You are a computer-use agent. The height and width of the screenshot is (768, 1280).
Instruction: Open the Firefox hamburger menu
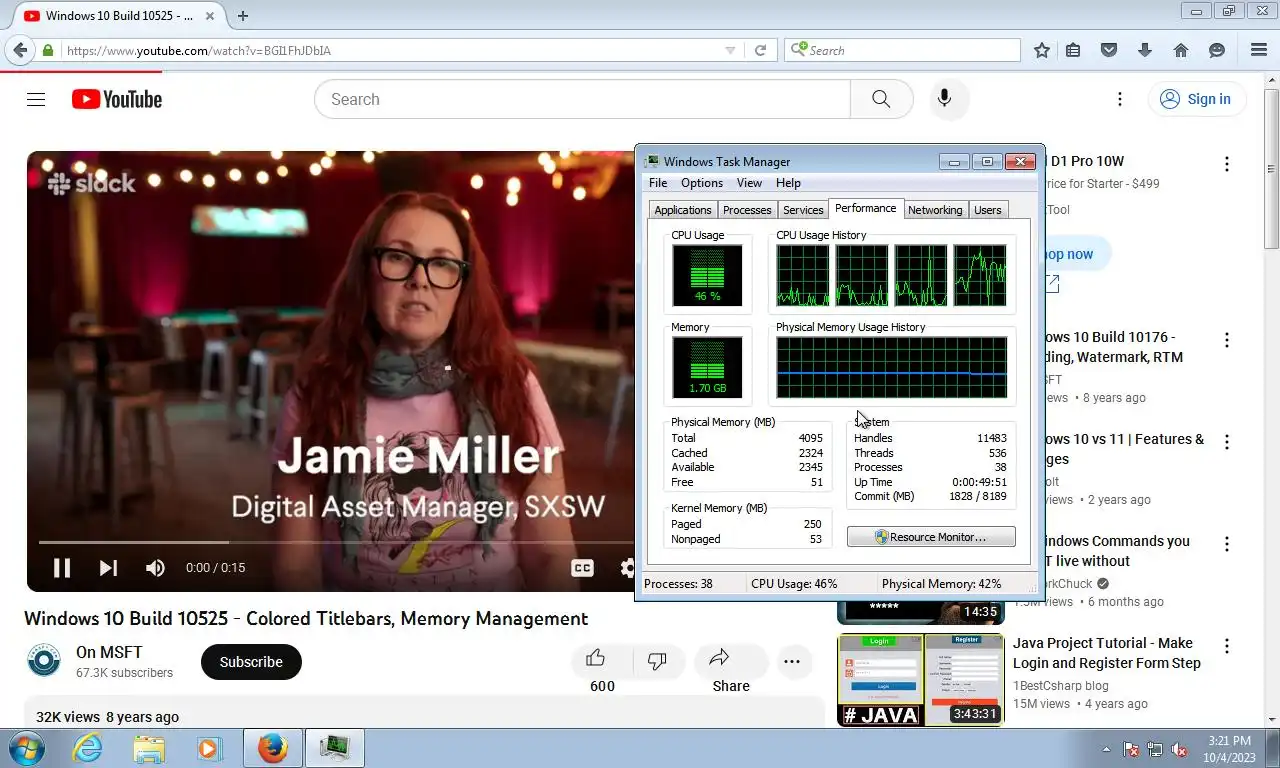coord(1259,50)
